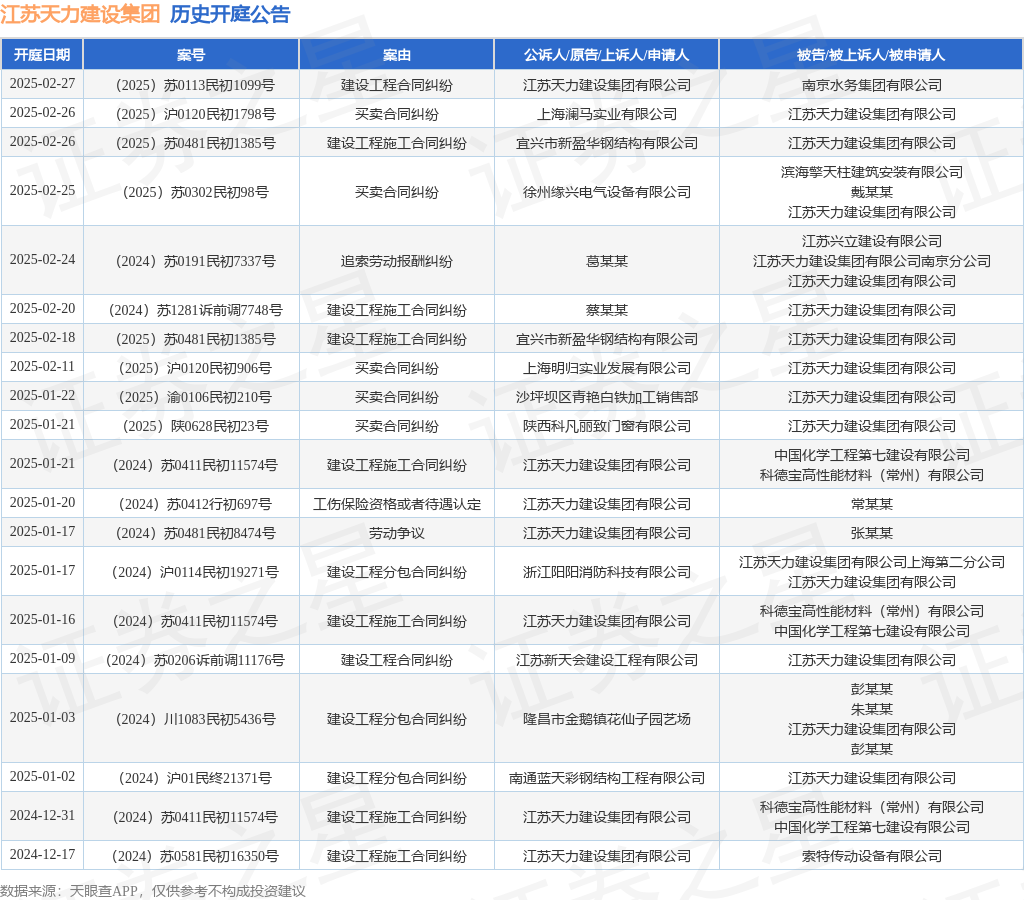Viewport: 1024px width, 900px height.
Task: Click case number (2025)陕0628民初23号
Action: [195, 426]
